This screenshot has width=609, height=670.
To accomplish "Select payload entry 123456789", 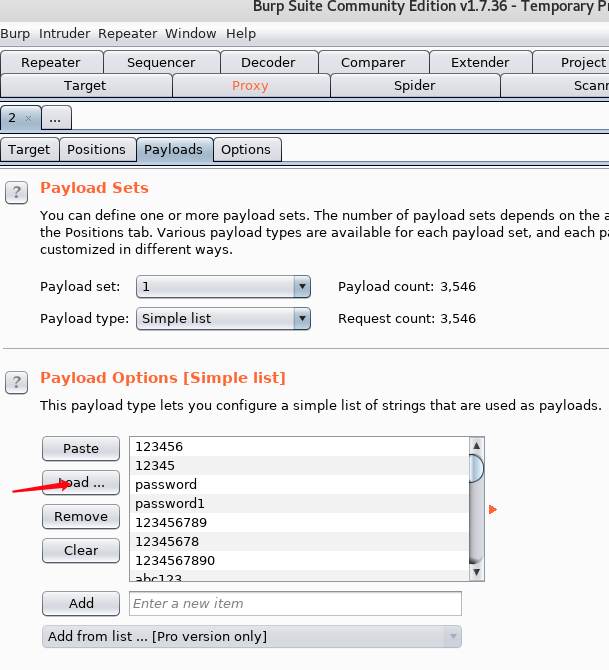I will pos(299,522).
